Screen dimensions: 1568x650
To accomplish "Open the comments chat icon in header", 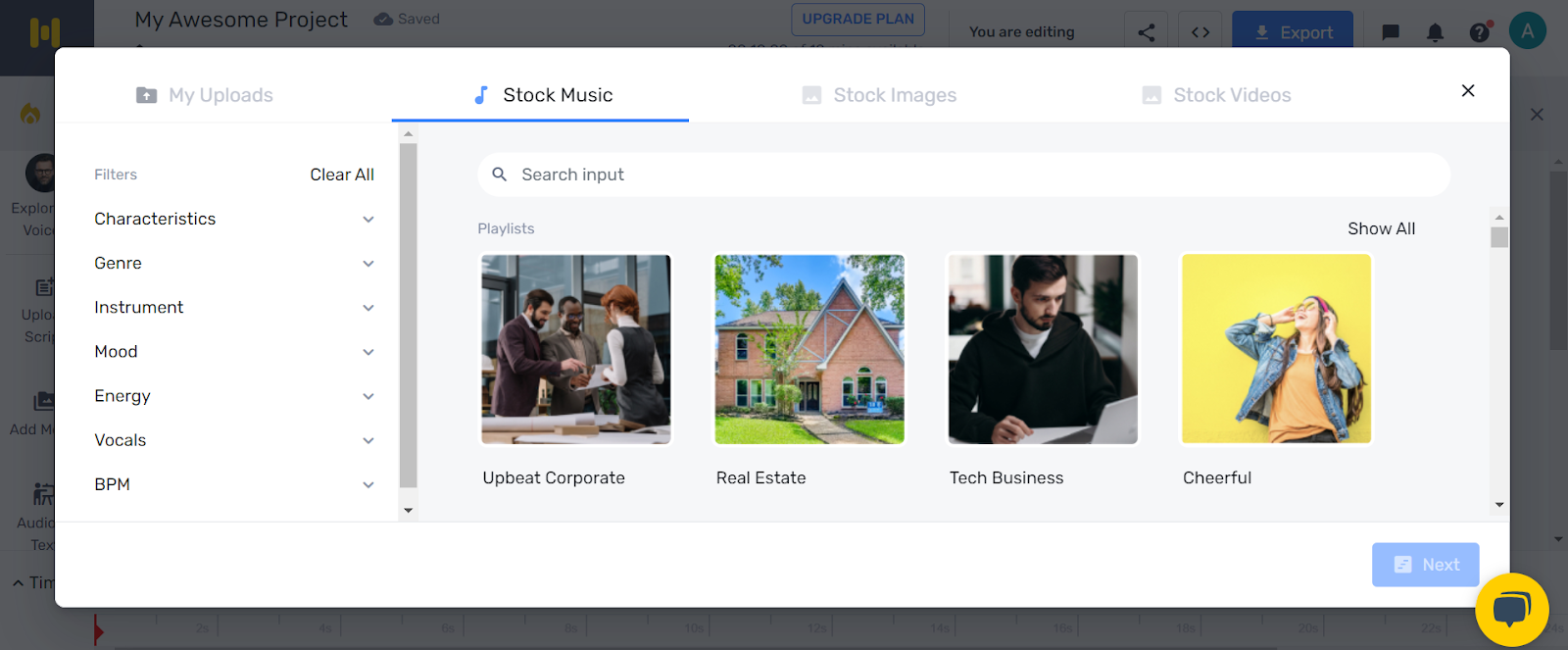I will pyautogui.click(x=1390, y=32).
